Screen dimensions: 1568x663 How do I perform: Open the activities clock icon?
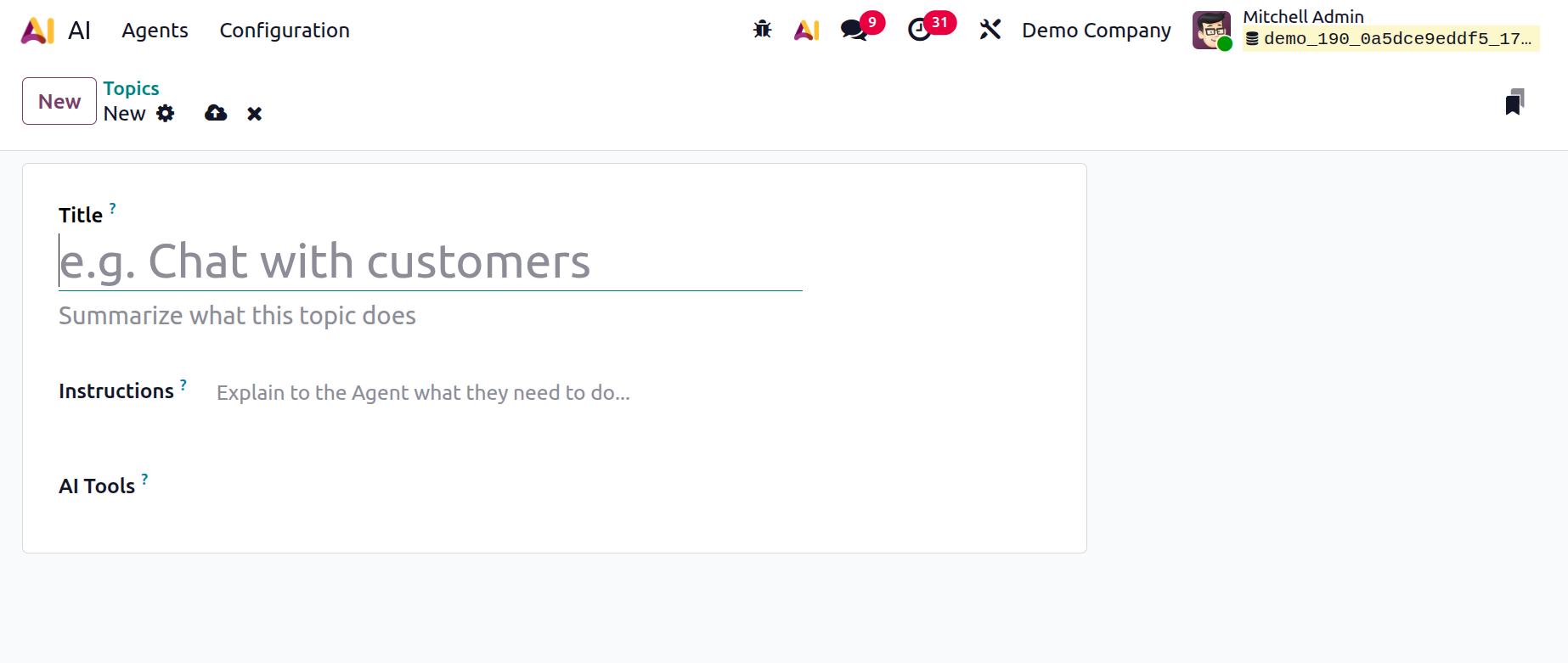920,30
